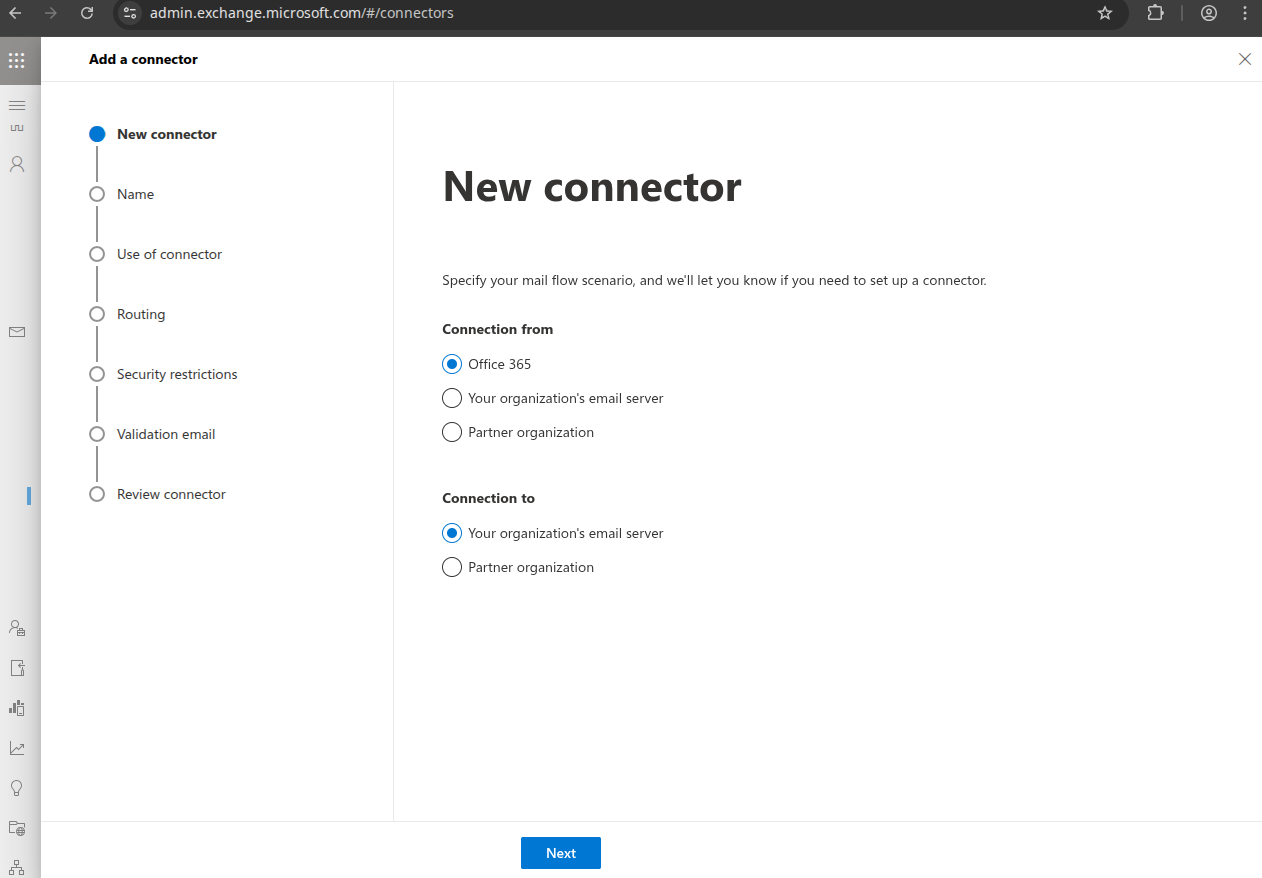Open Mail flow envelope icon in sidebar
Screen dimensions: 1262x878
tap(17, 332)
